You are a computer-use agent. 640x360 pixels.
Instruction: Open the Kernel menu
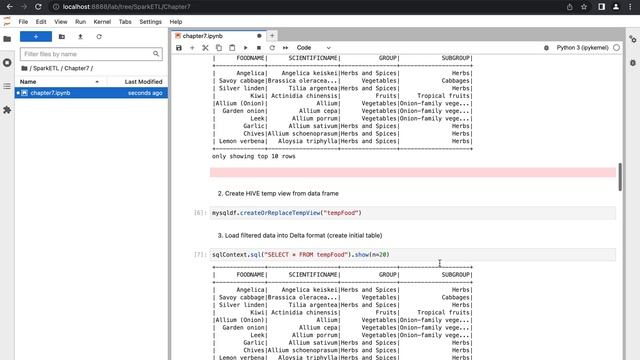click(102, 22)
